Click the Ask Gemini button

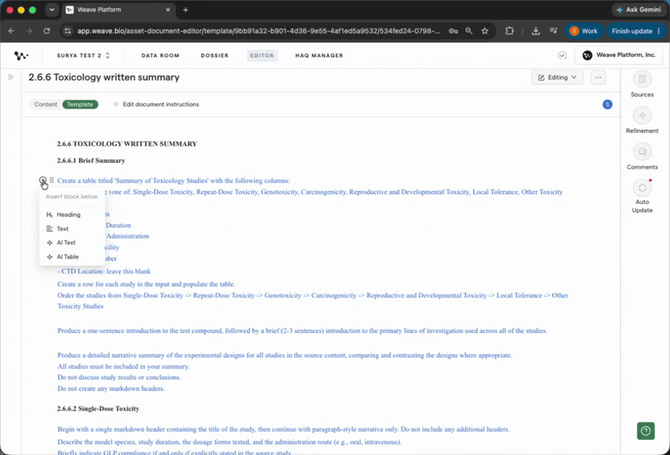point(638,10)
